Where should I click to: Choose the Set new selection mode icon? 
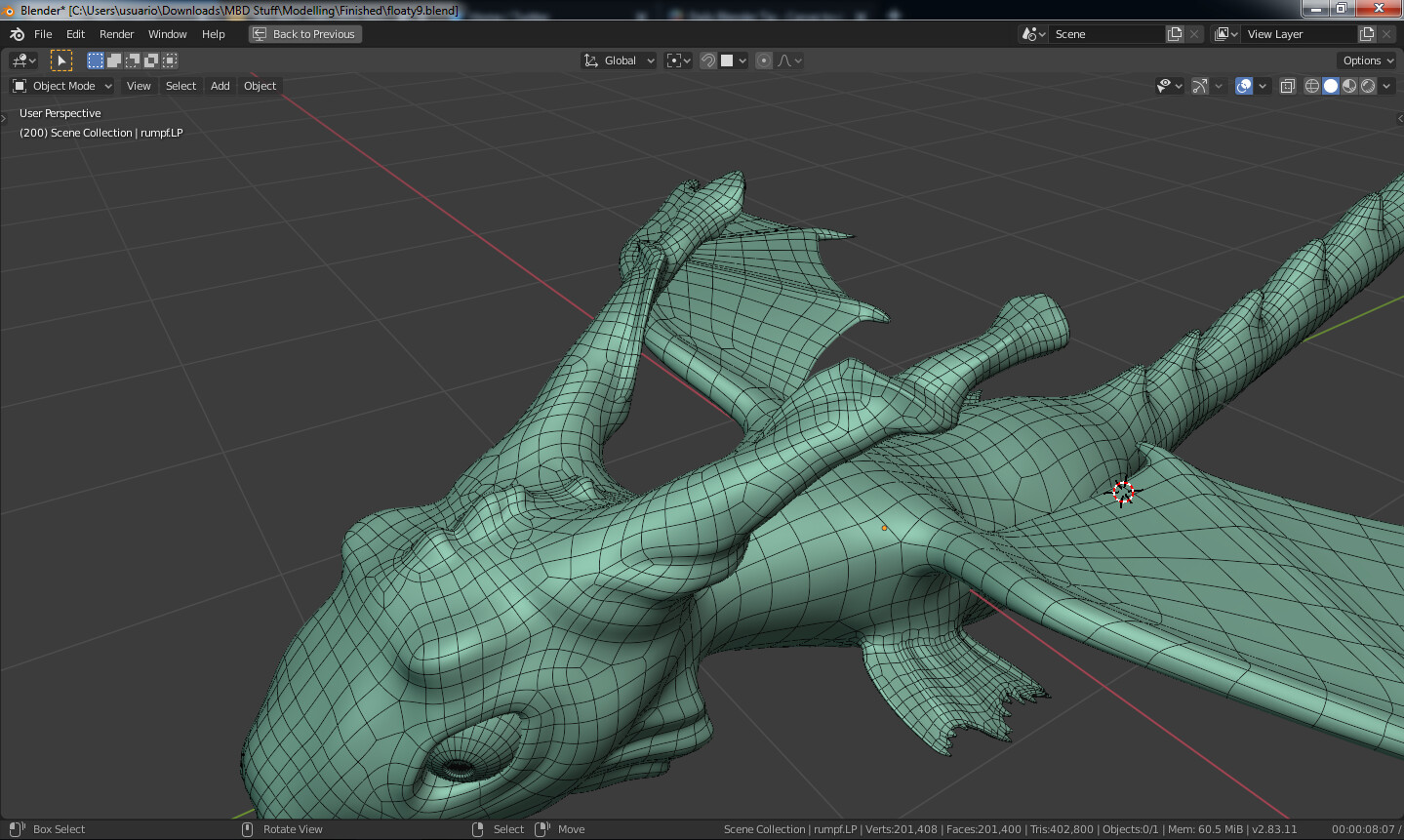[x=95, y=60]
